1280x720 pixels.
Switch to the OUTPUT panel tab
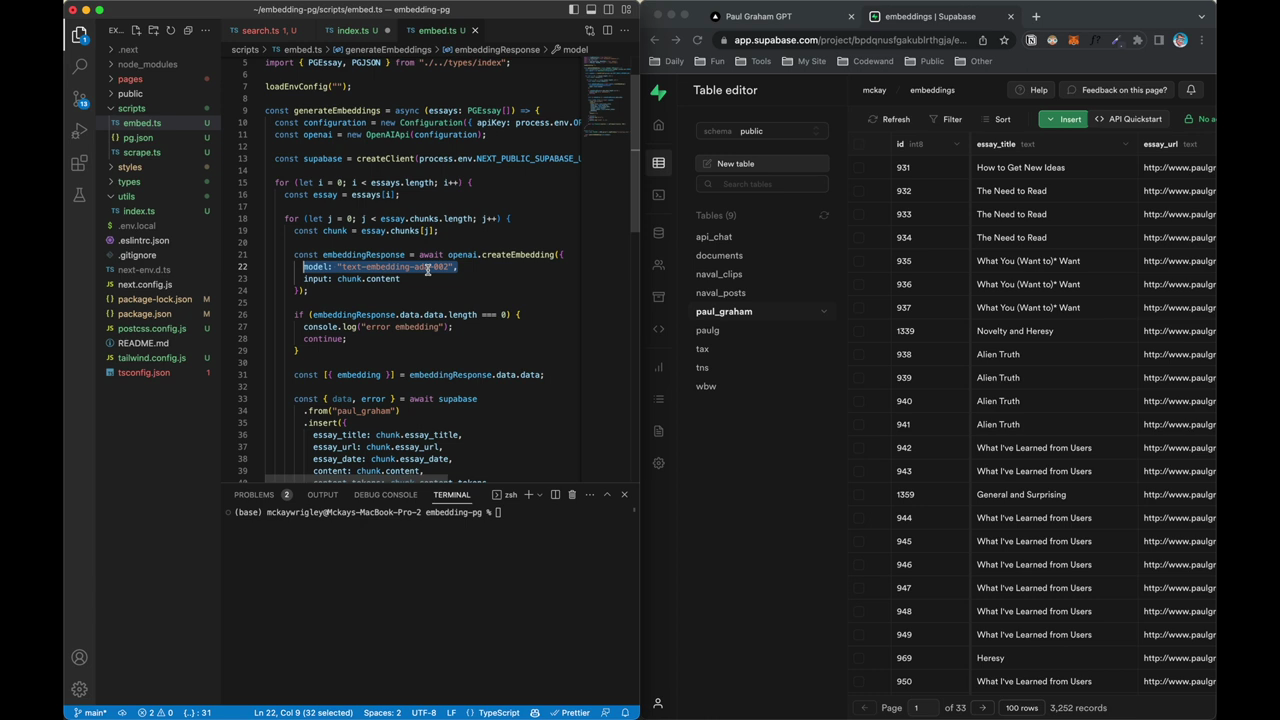pyautogui.click(x=322, y=495)
